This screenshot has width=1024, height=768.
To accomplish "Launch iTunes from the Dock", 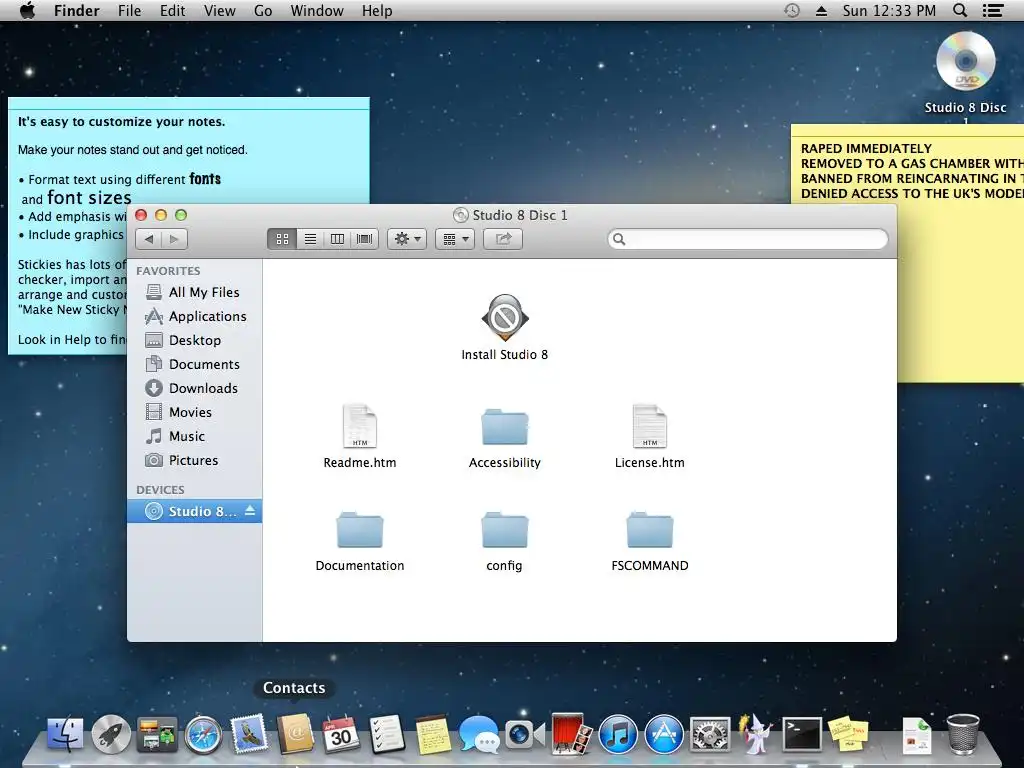I will pyautogui.click(x=618, y=734).
